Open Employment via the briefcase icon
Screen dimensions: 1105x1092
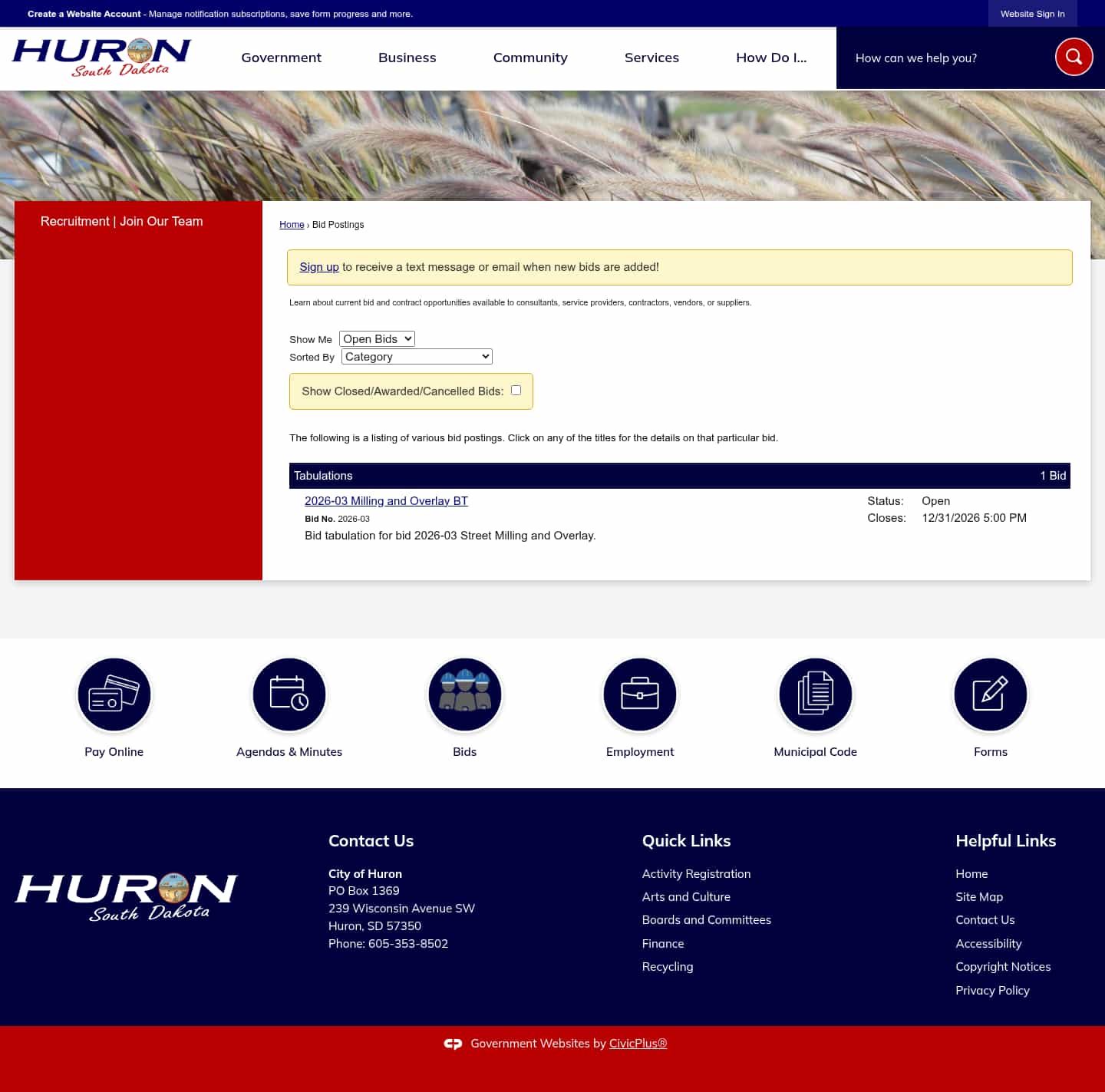tap(639, 694)
